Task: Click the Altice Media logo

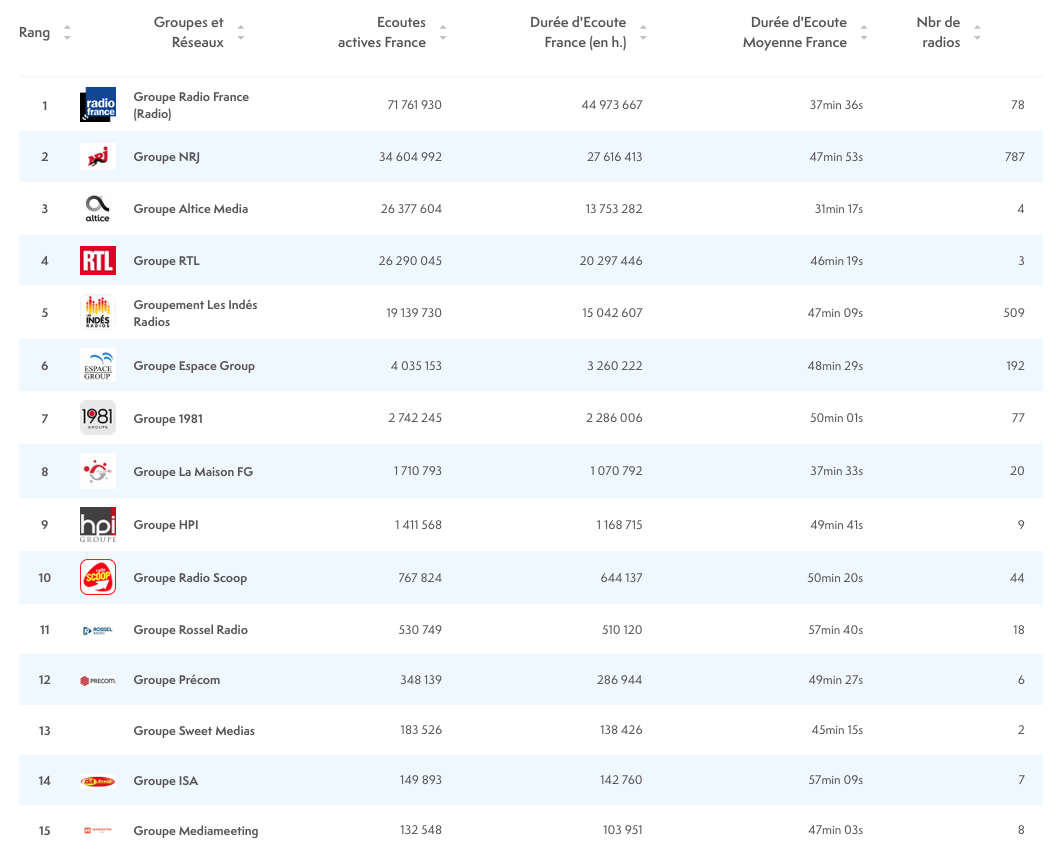Action: [x=98, y=209]
